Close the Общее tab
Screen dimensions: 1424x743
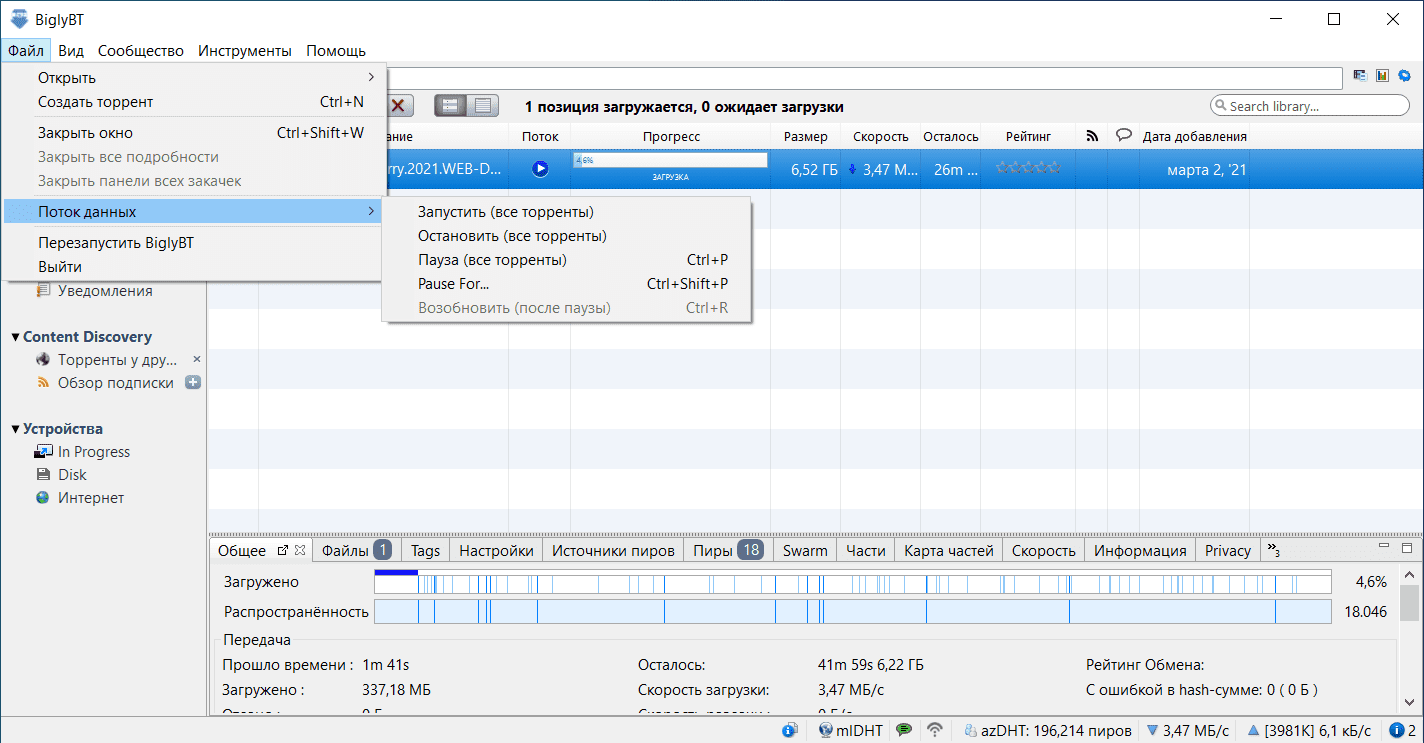point(300,550)
